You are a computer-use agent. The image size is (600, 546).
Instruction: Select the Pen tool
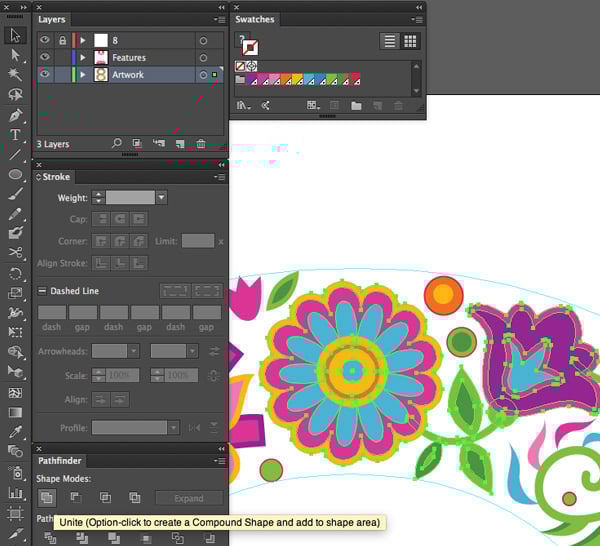tap(15, 115)
